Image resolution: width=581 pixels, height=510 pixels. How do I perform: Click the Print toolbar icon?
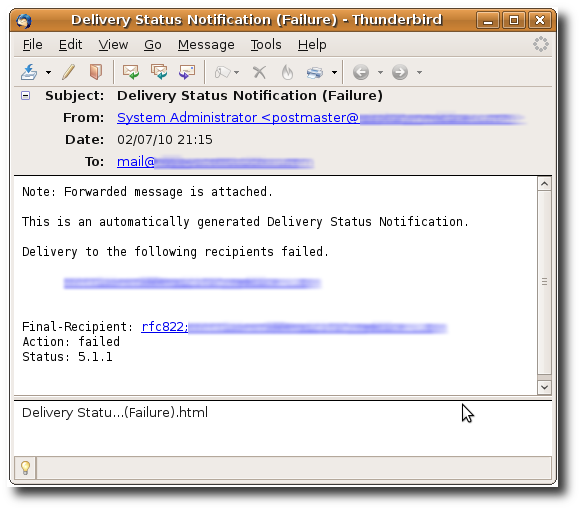point(315,72)
